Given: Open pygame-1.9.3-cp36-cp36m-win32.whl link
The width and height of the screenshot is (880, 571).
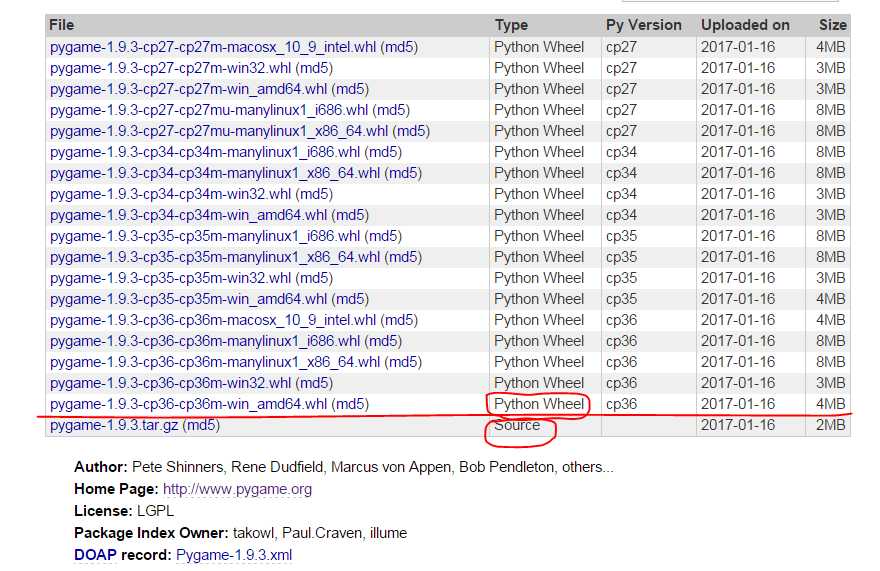Looking at the screenshot, I should tap(171, 383).
